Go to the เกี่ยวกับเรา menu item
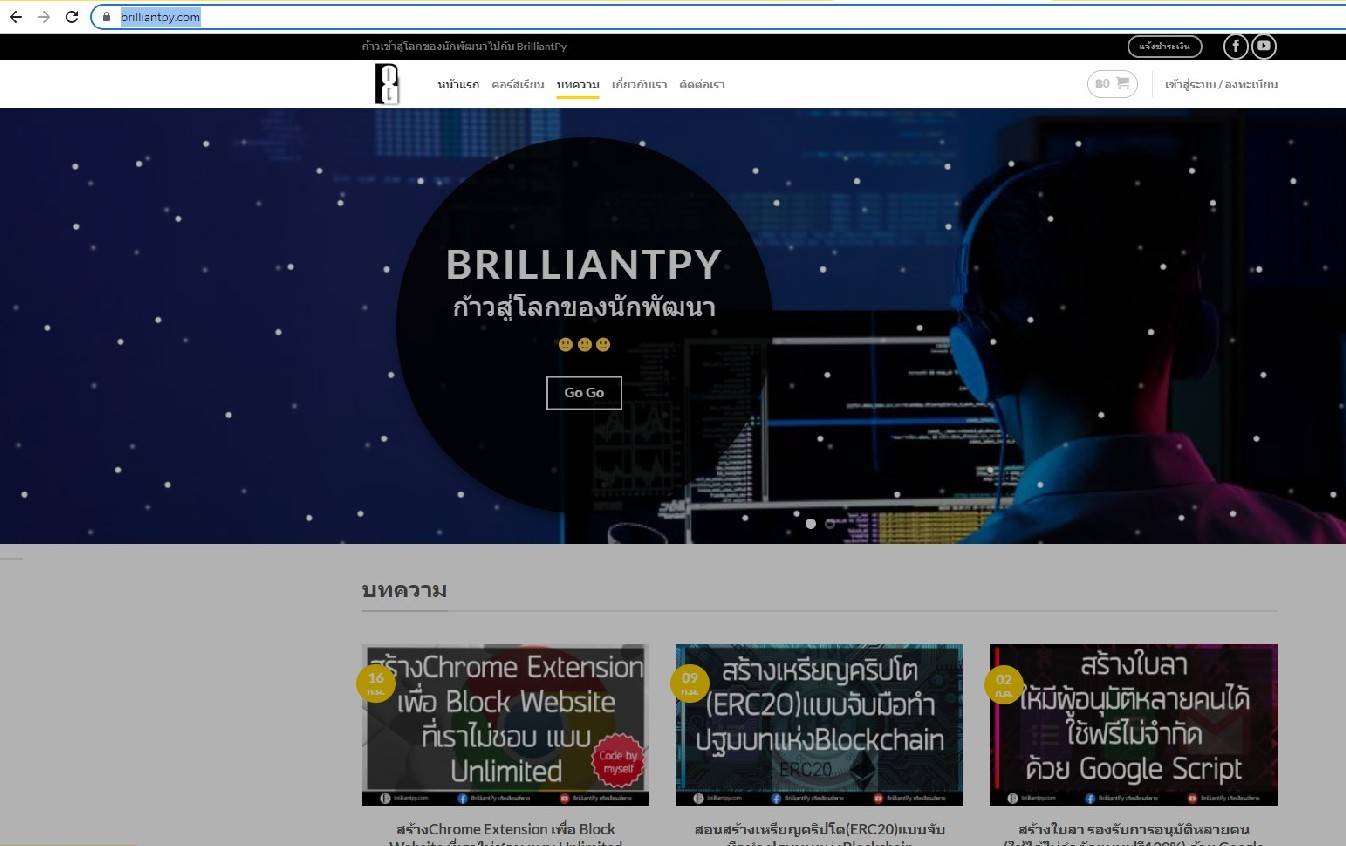 pos(639,84)
